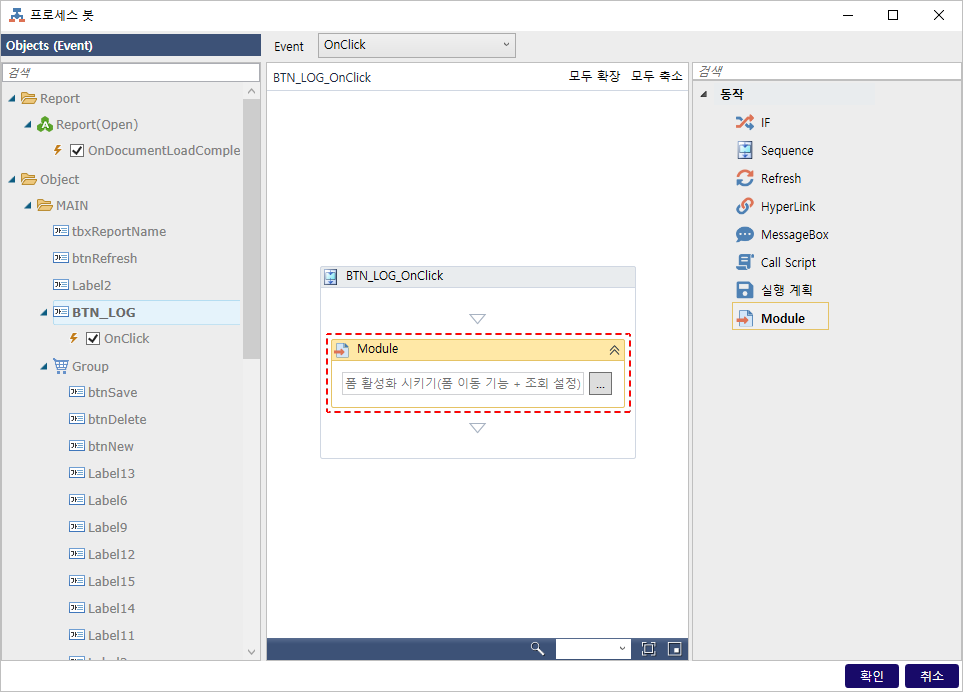Pick the Refresh action icon
The image size is (963, 692).
coord(744,179)
